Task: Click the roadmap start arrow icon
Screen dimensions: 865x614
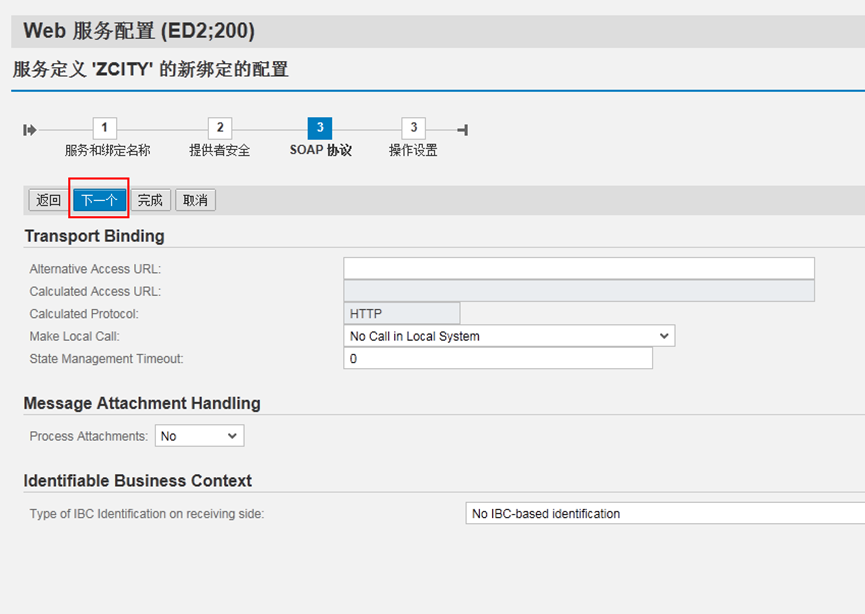Action: (x=30, y=129)
